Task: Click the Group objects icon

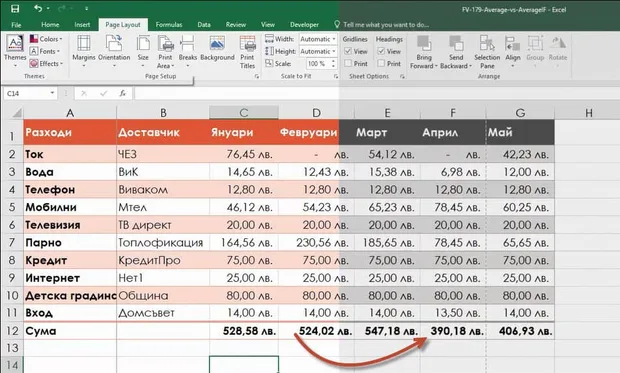Action: tap(535, 44)
